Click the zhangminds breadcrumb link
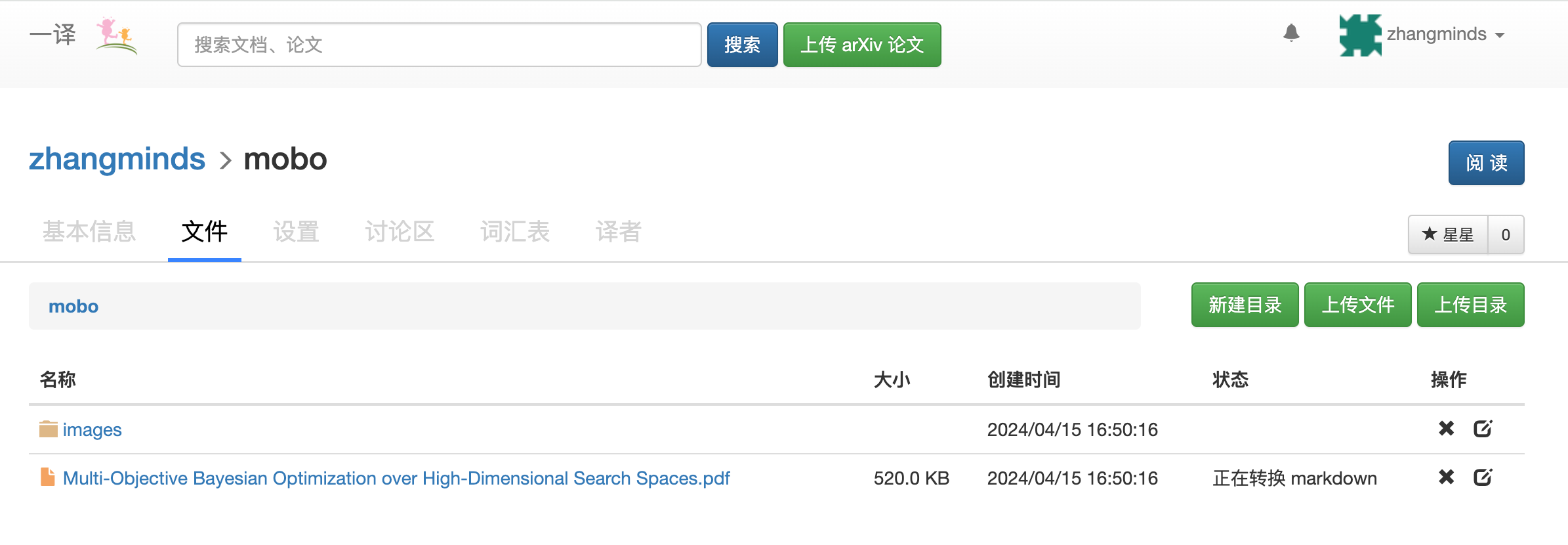 [x=117, y=160]
